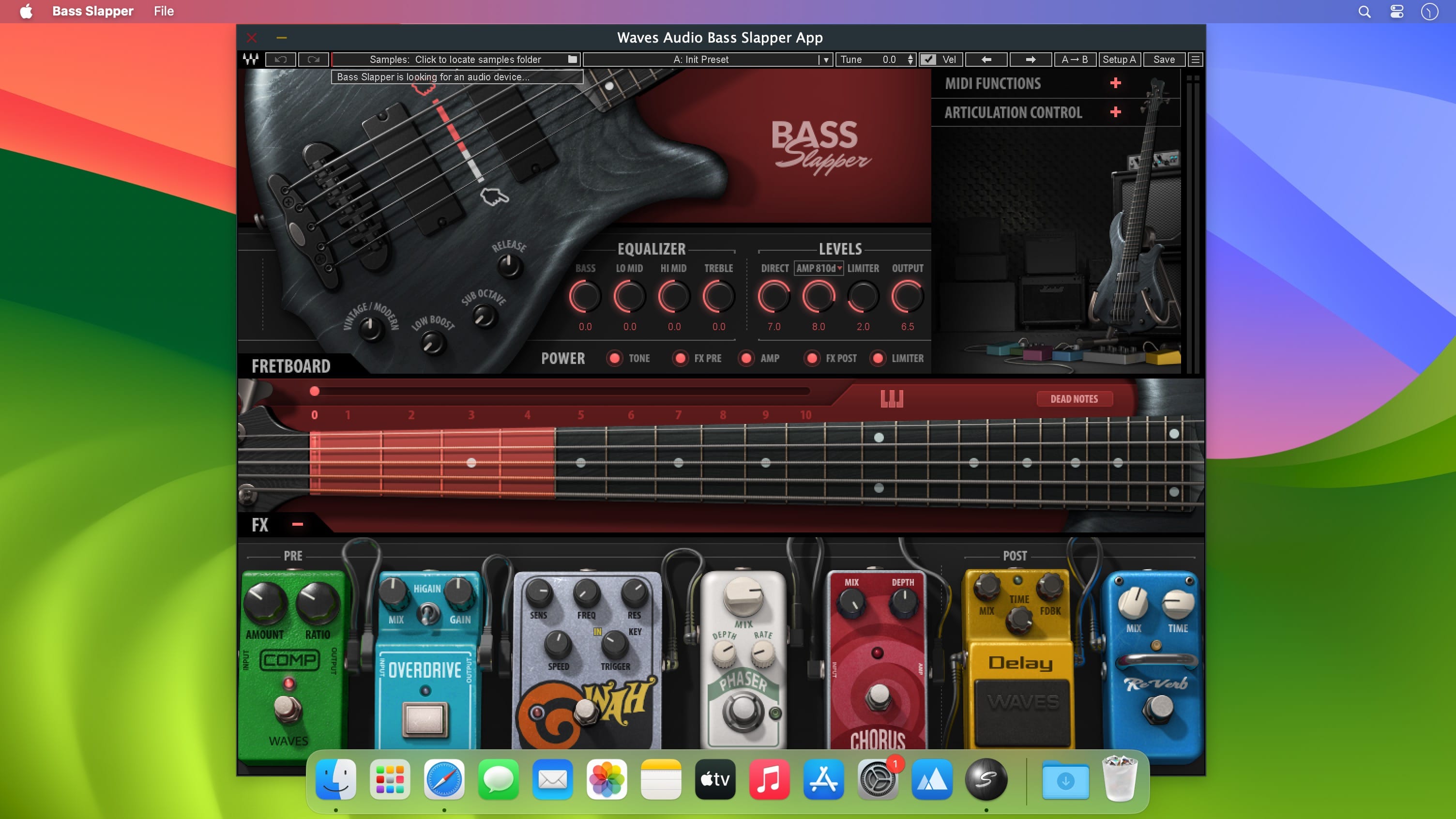1456x819 pixels.
Task: Disable the LIMITER power button
Action: tap(878, 358)
